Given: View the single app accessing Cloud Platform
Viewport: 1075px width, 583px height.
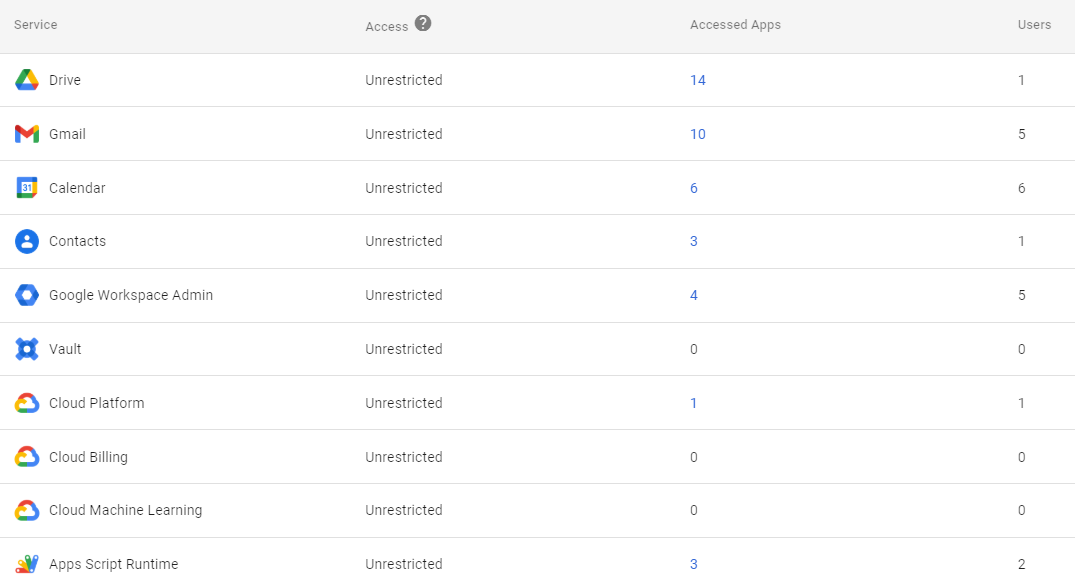Looking at the screenshot, I should (694, 403).
